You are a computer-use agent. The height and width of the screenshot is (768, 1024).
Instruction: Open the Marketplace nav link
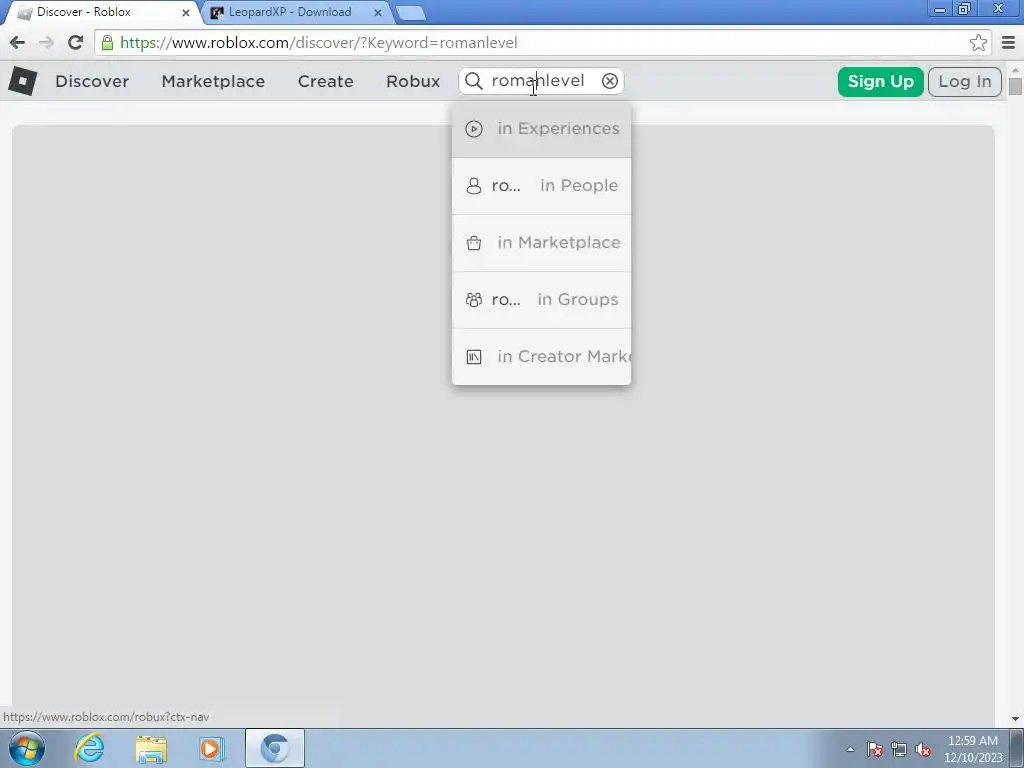(213, 81)
